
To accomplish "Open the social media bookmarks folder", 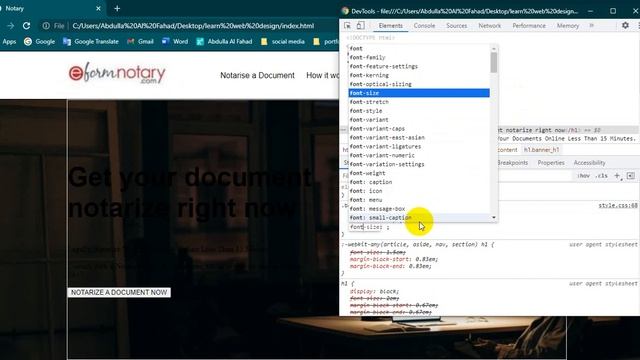I will pyautogui.click(x=282, y=41).
